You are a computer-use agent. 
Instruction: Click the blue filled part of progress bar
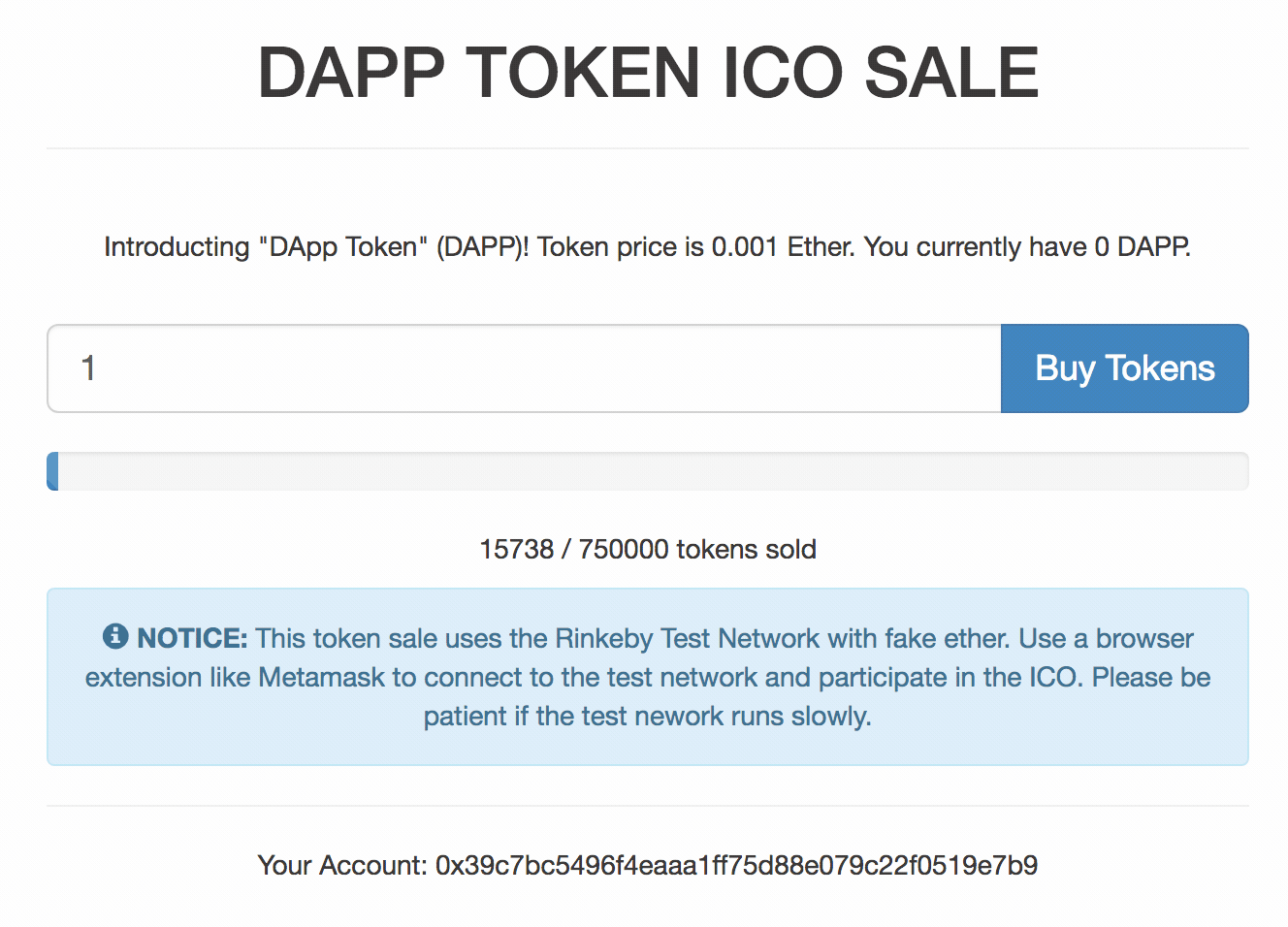pos(53,471)
